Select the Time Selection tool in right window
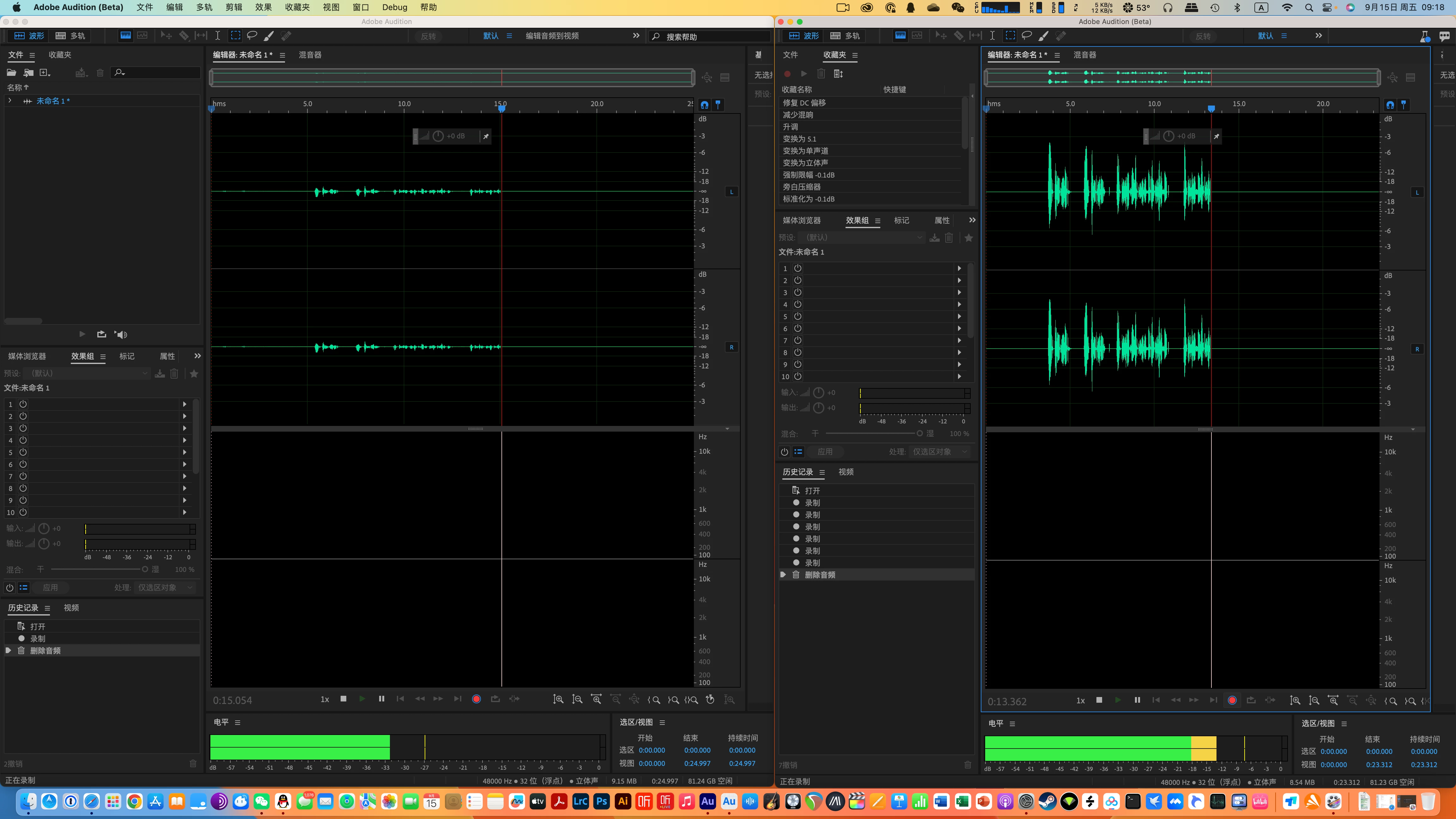The image size is (1456, 819). pos(992,36)
